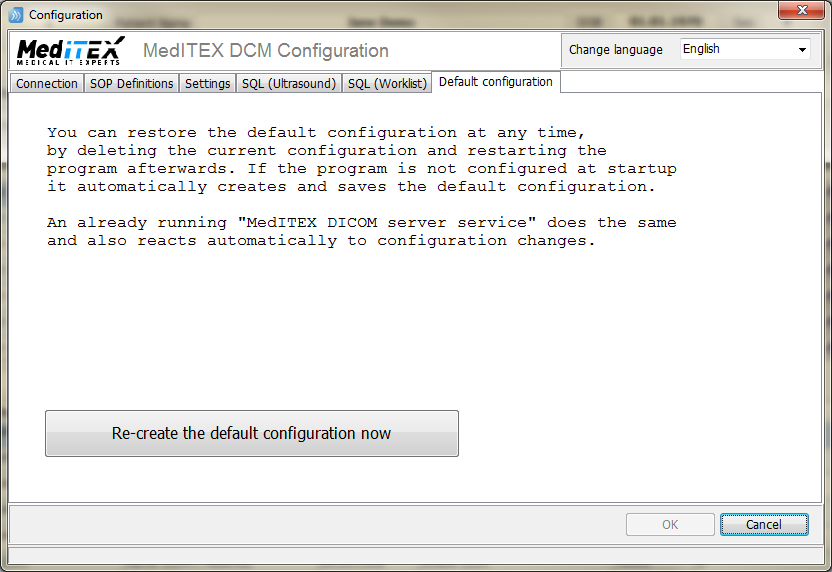Click the MedITEX Medical IT Experts logo
Viewport: 832px width, 572px height.
coord(71,51)
